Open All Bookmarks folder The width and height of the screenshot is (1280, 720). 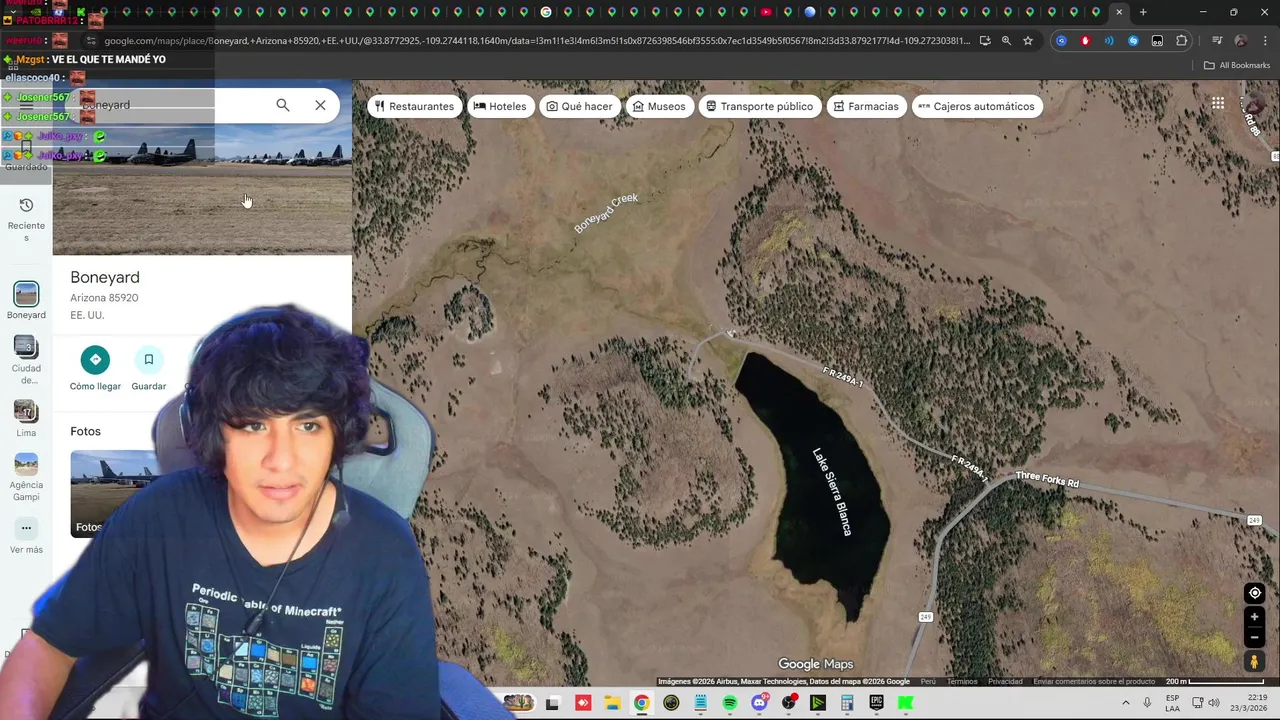click(1237, 65)
